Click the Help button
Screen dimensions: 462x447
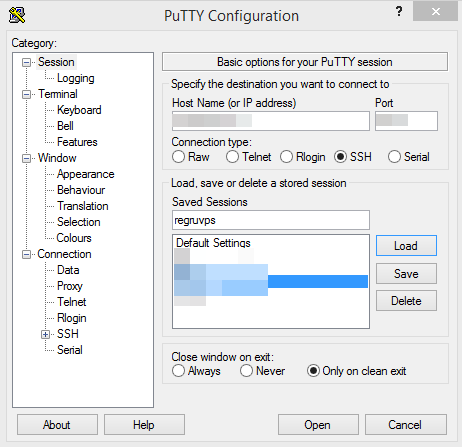(144, 425)
